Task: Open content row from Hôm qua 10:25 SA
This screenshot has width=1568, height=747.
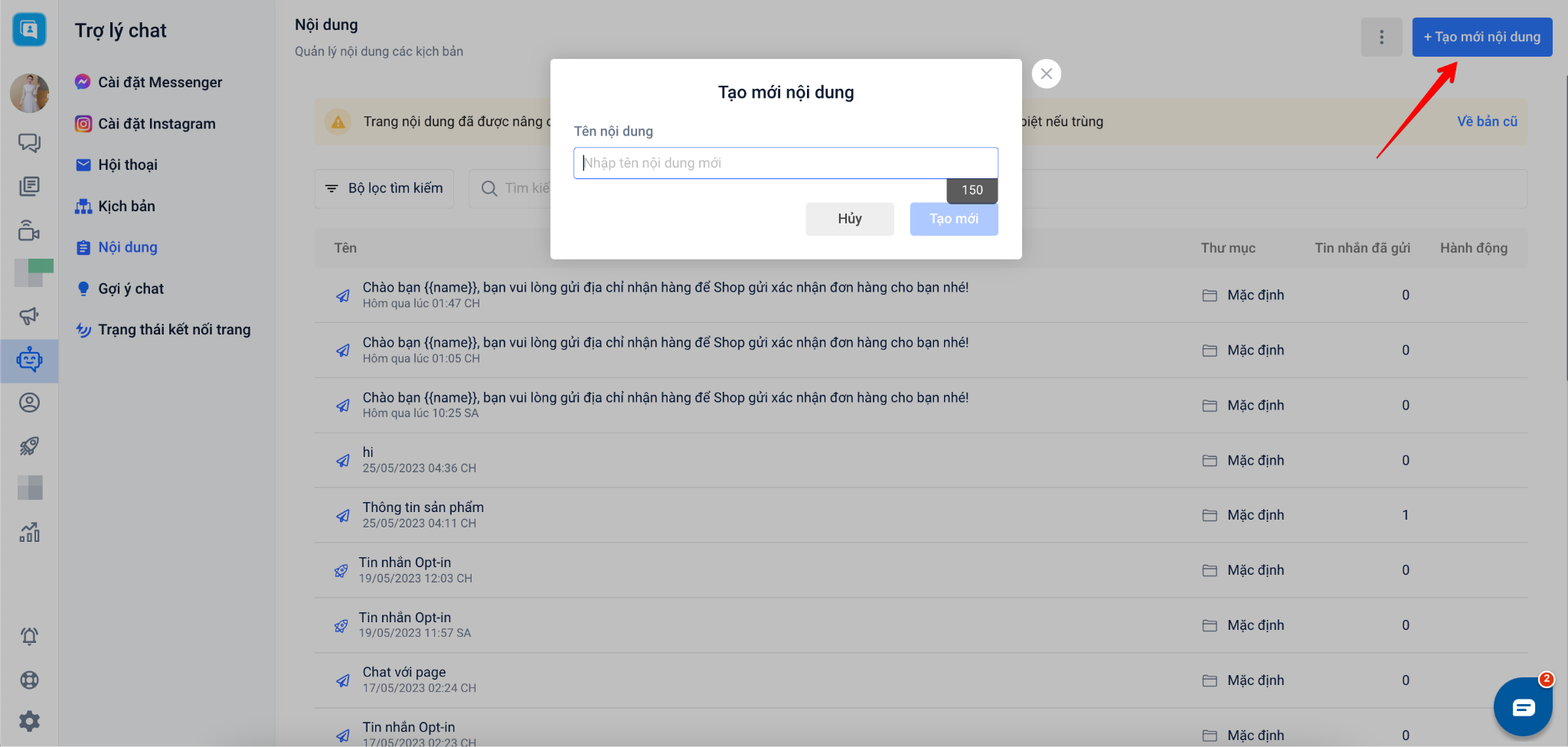Action: 920,405
